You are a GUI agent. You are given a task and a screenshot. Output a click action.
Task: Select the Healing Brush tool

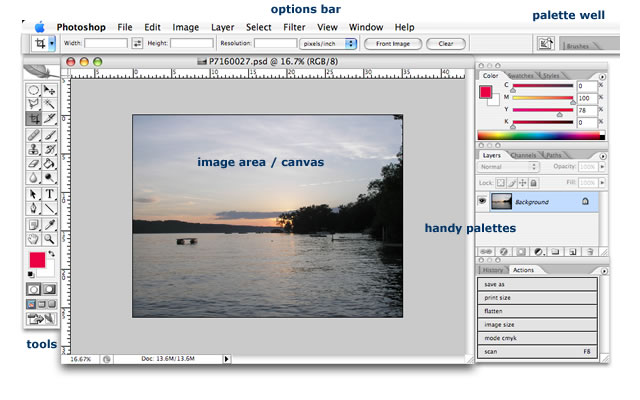tap(33, 135)
